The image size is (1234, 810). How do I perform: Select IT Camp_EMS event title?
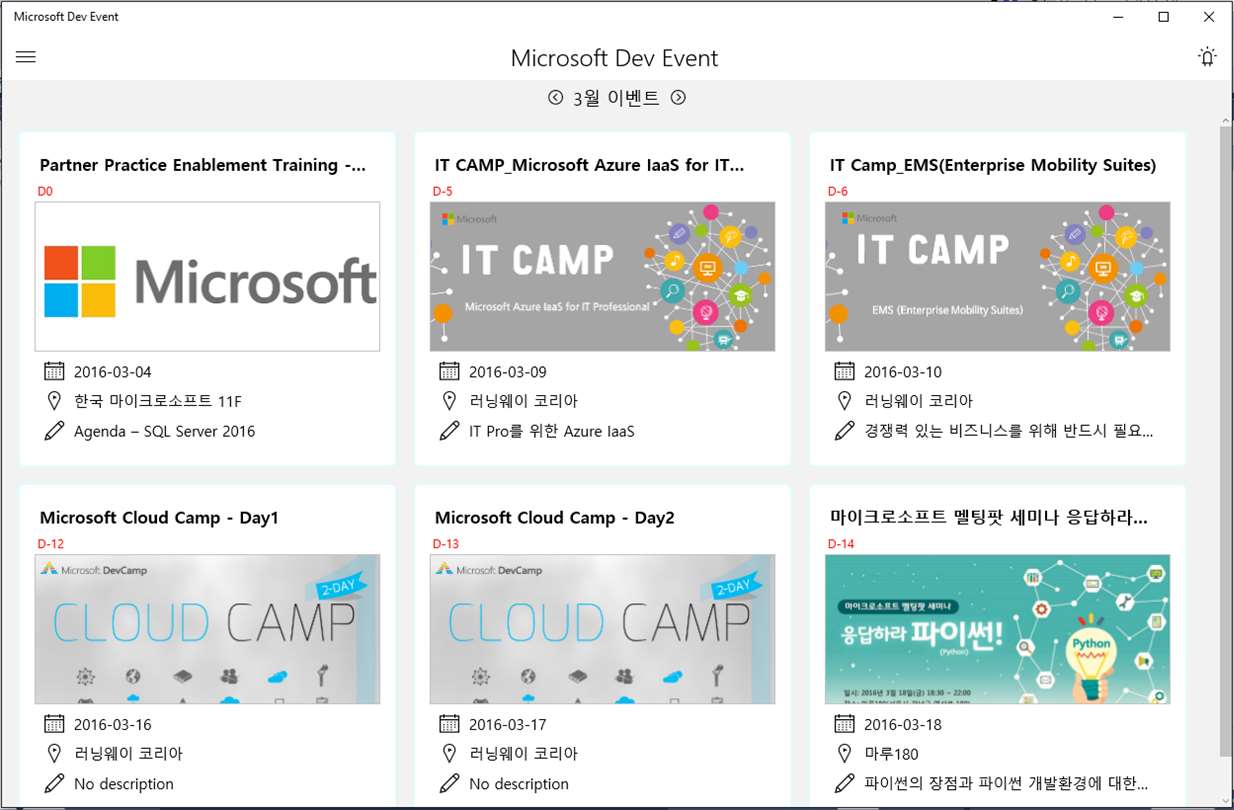(992, 165)
